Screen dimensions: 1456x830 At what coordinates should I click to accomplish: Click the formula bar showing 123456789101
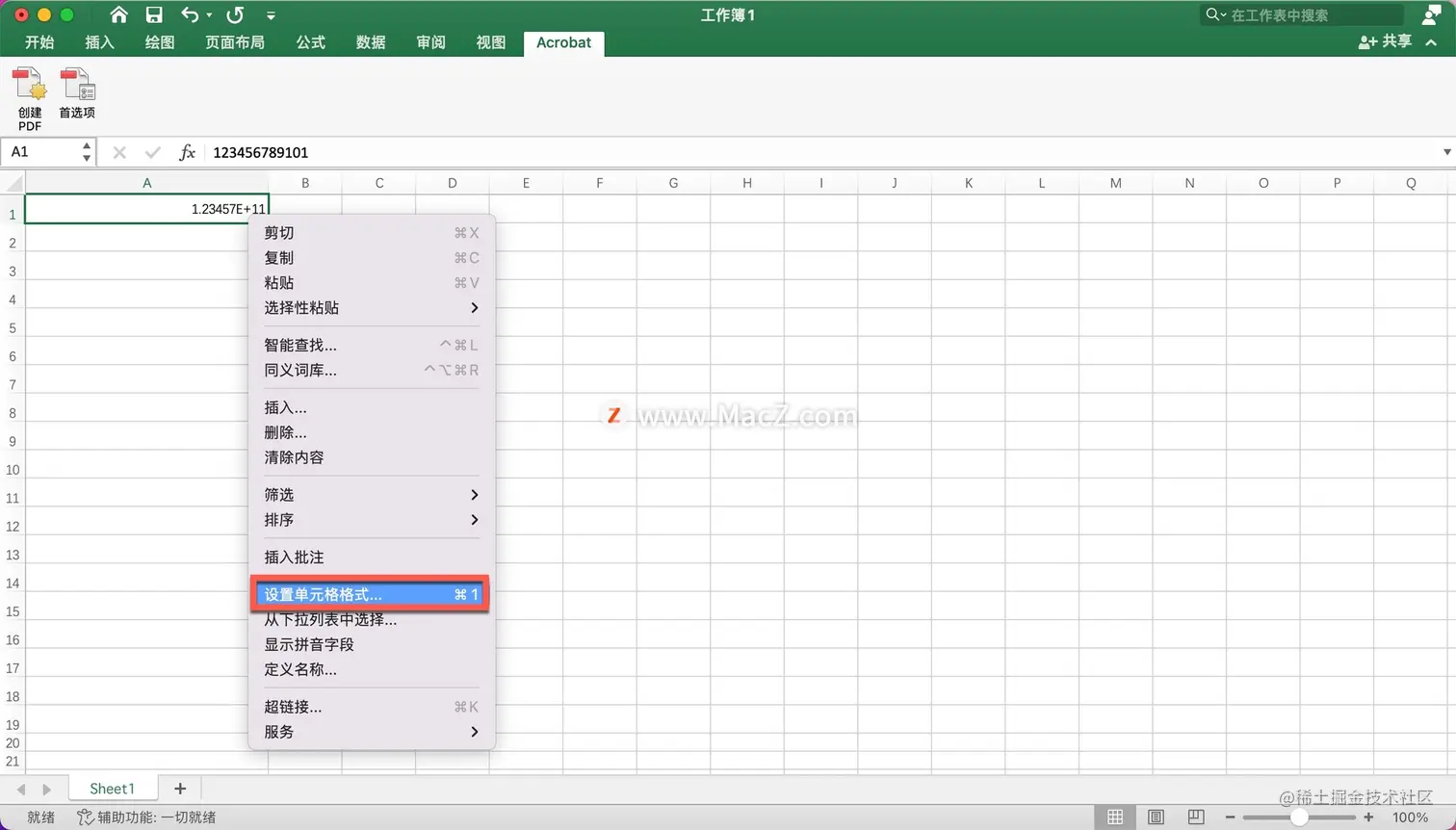(823, 152)
